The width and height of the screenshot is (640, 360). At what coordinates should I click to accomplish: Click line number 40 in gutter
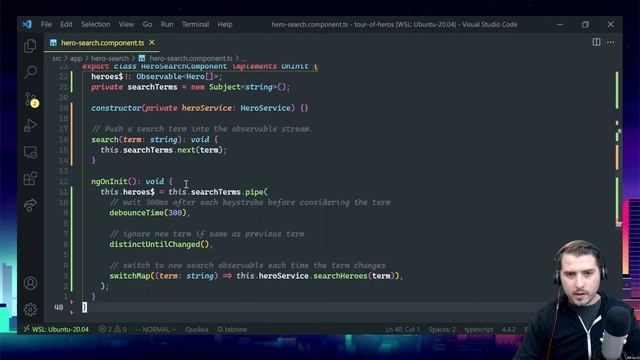coord(59,307)
